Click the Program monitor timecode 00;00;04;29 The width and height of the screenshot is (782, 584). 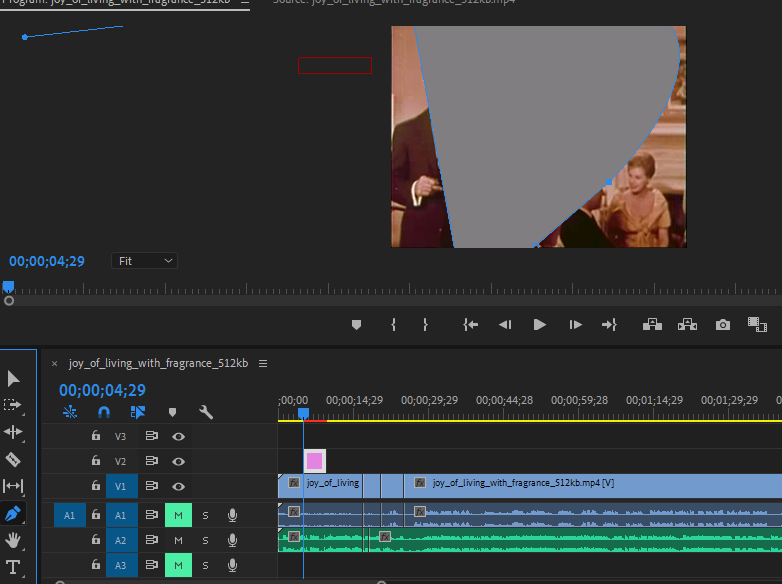(x=47, y=261)
